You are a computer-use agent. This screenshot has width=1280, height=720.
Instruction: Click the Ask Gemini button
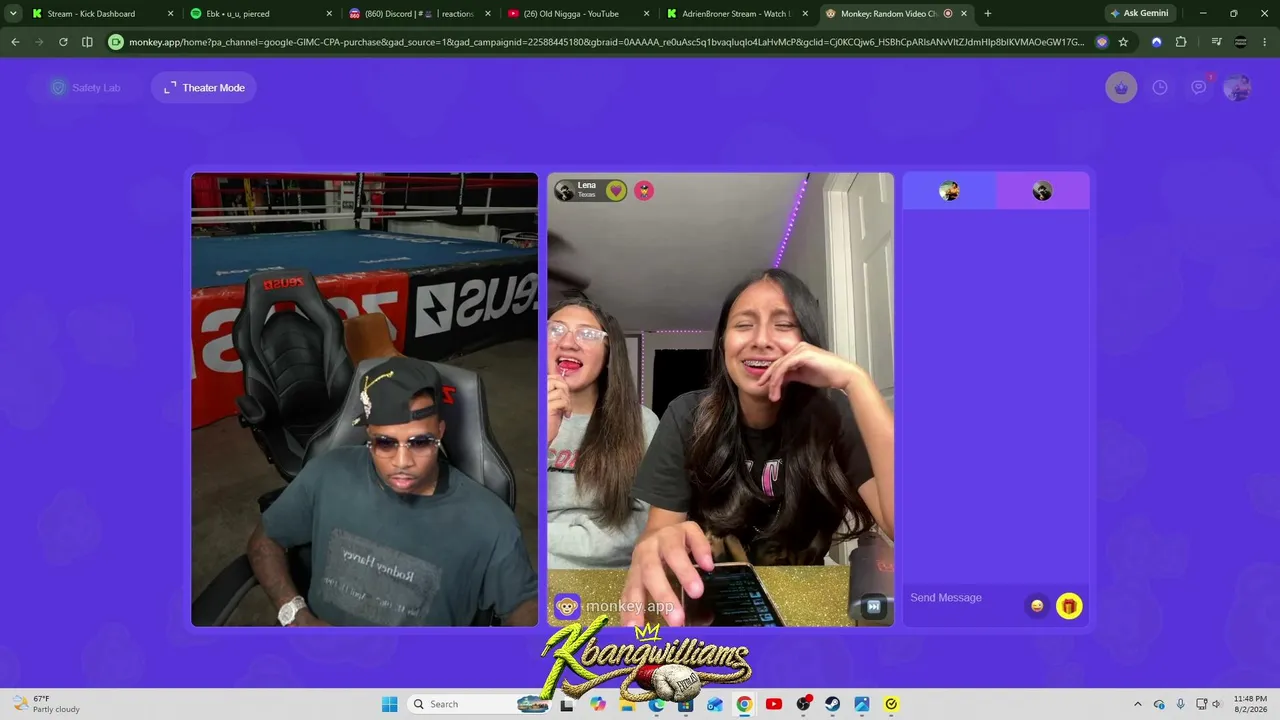click(x=1139, y=14)
